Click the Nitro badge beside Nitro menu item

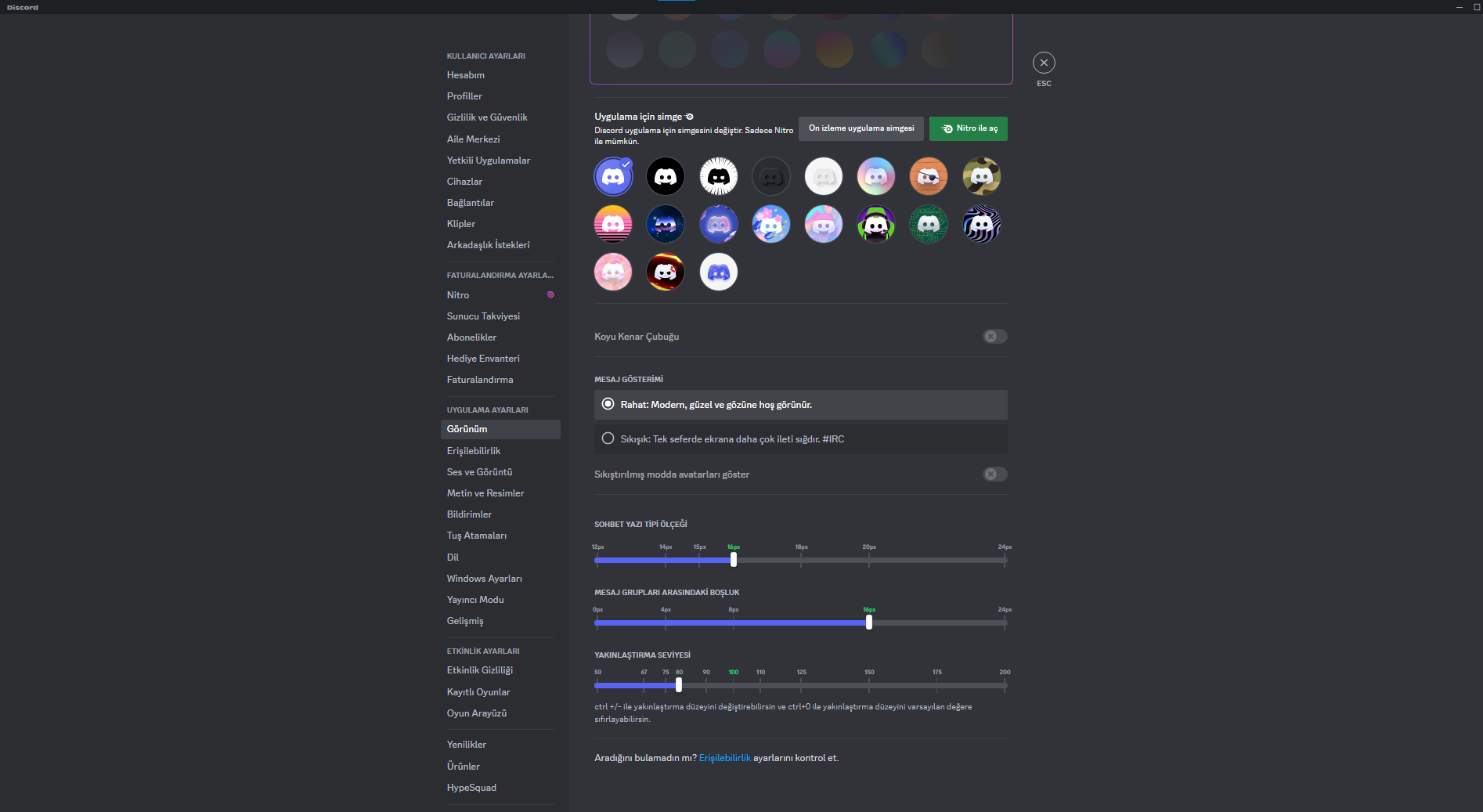click(x=550, y=295)
